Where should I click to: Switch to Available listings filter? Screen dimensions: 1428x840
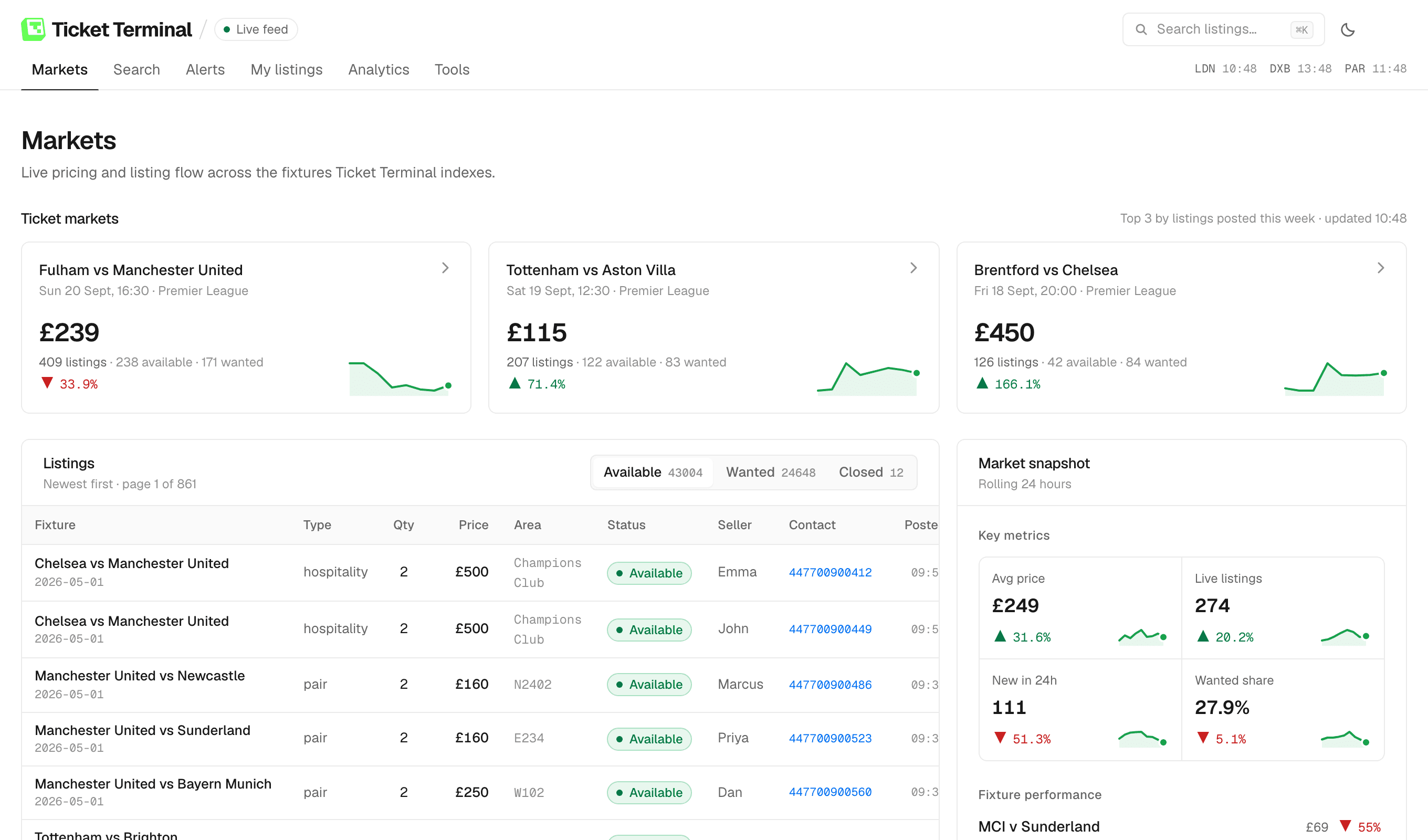point(653,472)
